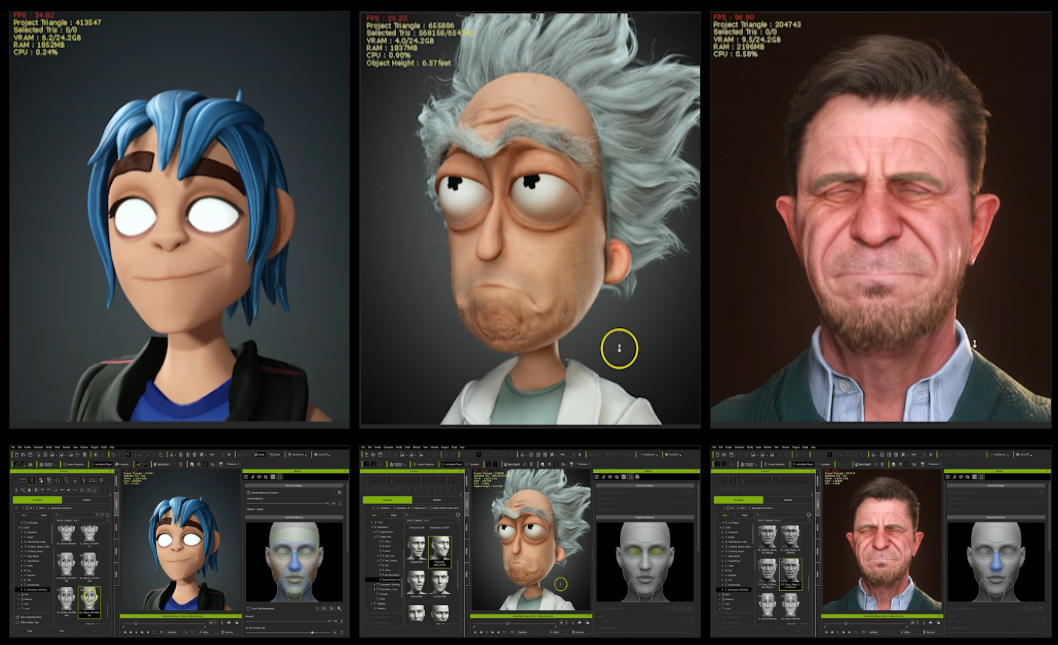Screen dimensions: 1058x645
Task: Click Animation Player button in blue-haired character window
Action: [x=103, y=464]
